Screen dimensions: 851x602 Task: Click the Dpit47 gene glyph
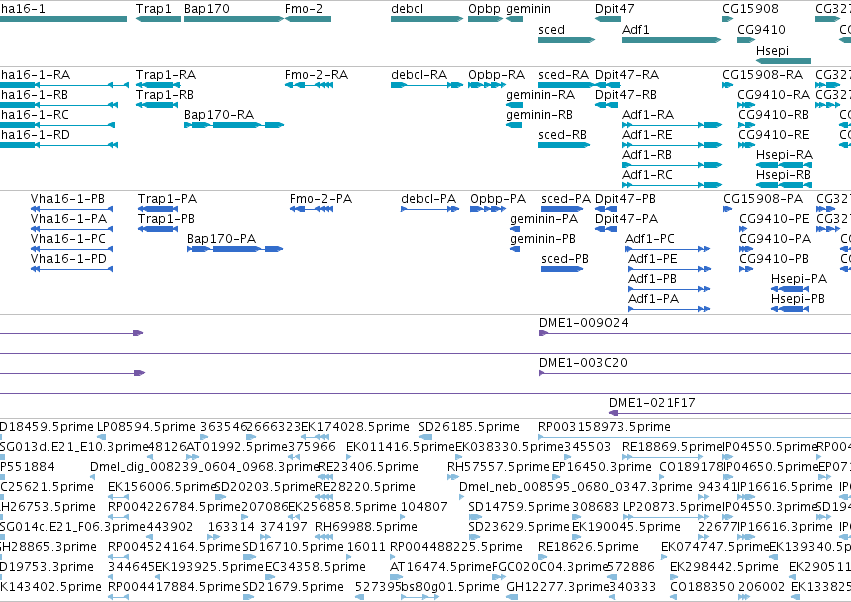click(608, 19)
